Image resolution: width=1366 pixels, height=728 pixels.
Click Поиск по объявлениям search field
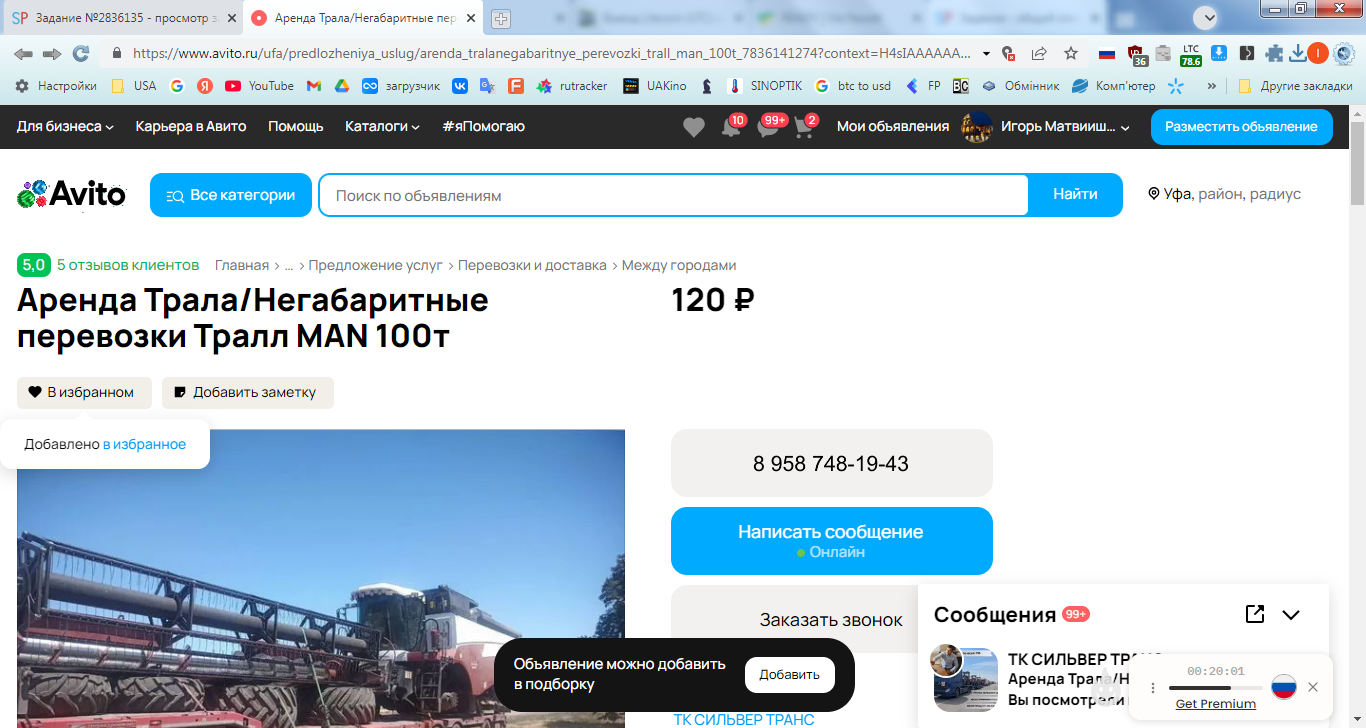pos(673,195)
